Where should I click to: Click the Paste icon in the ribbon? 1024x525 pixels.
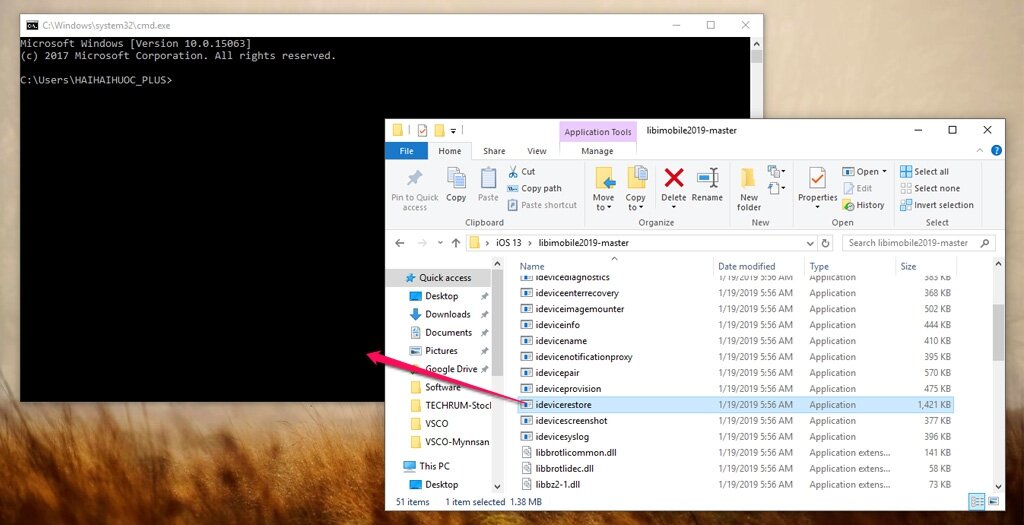pyautogui.click(x=488, y=178)
